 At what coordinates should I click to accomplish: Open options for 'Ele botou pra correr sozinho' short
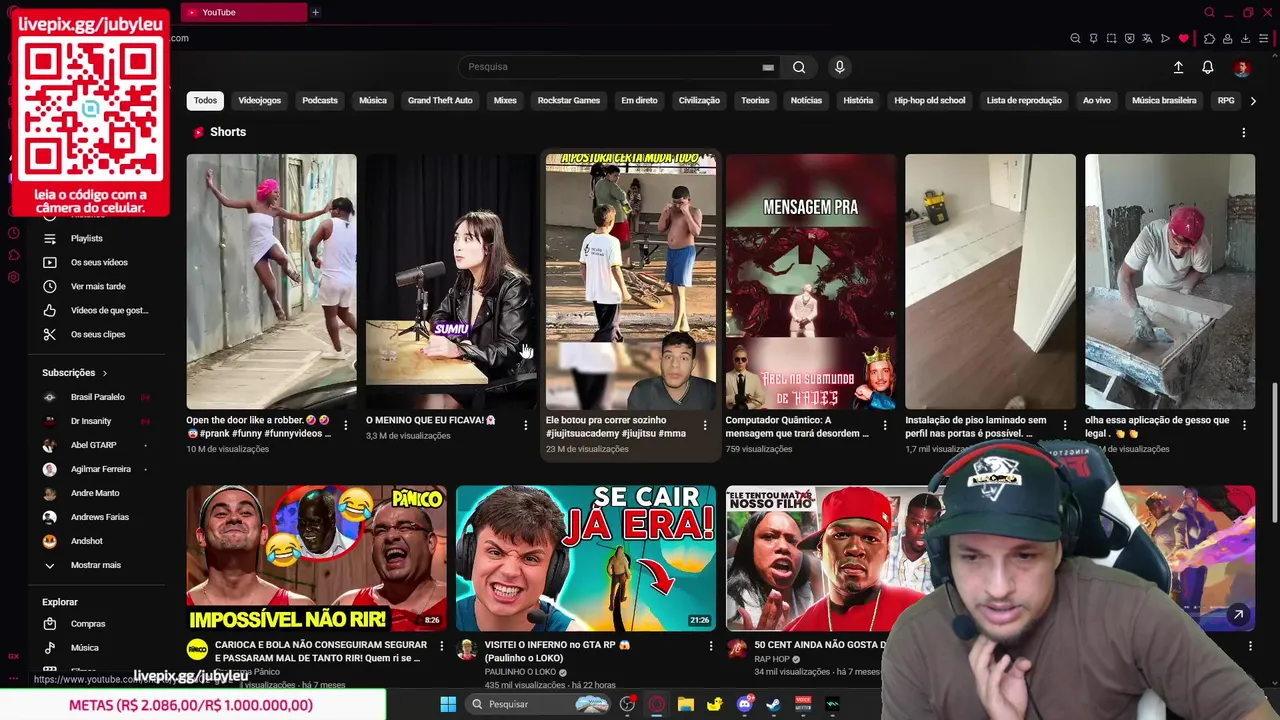(705, 425)
